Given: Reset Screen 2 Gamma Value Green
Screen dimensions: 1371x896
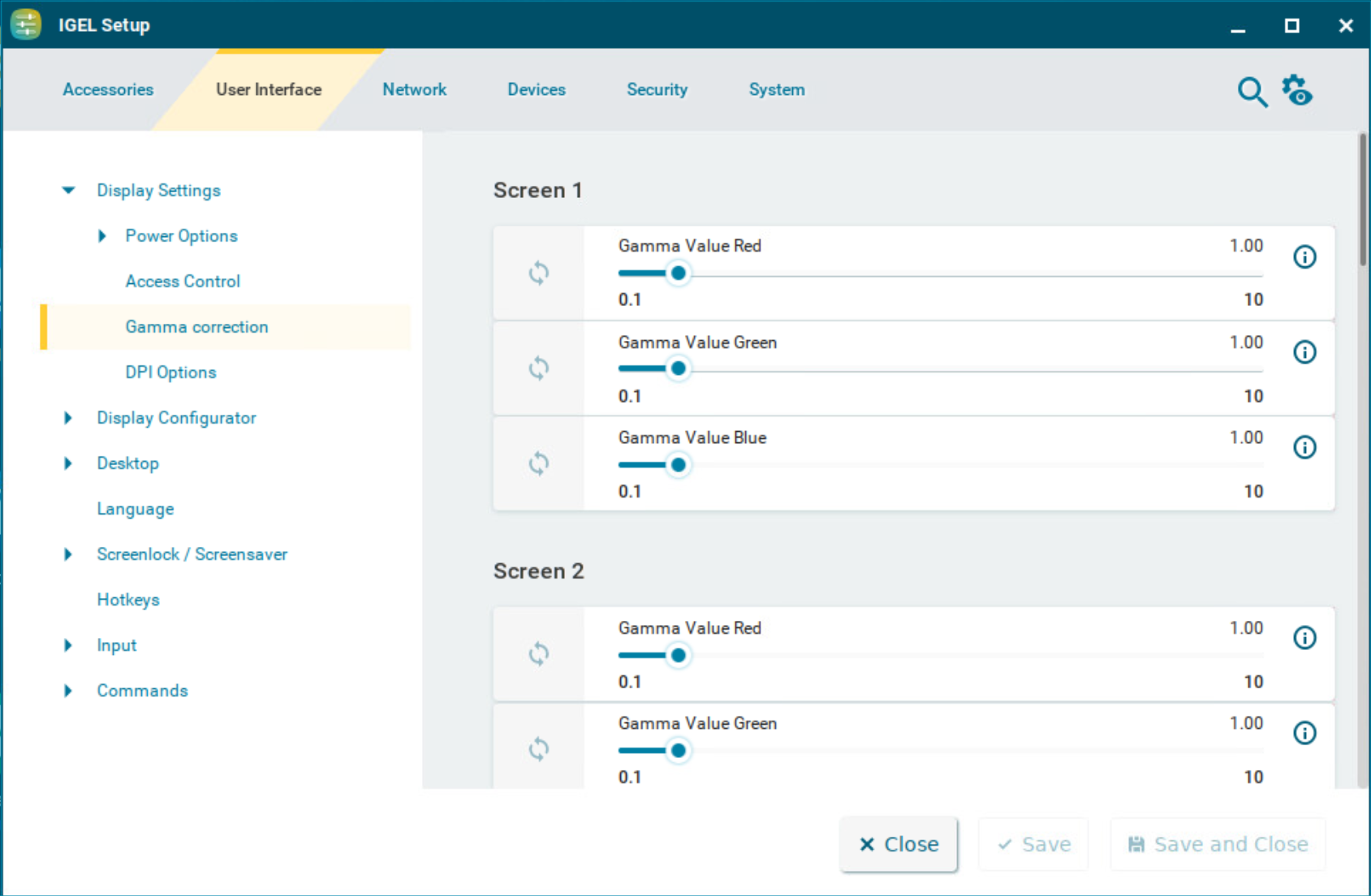Looking at the screenshot, I should [x=538, y=748].
